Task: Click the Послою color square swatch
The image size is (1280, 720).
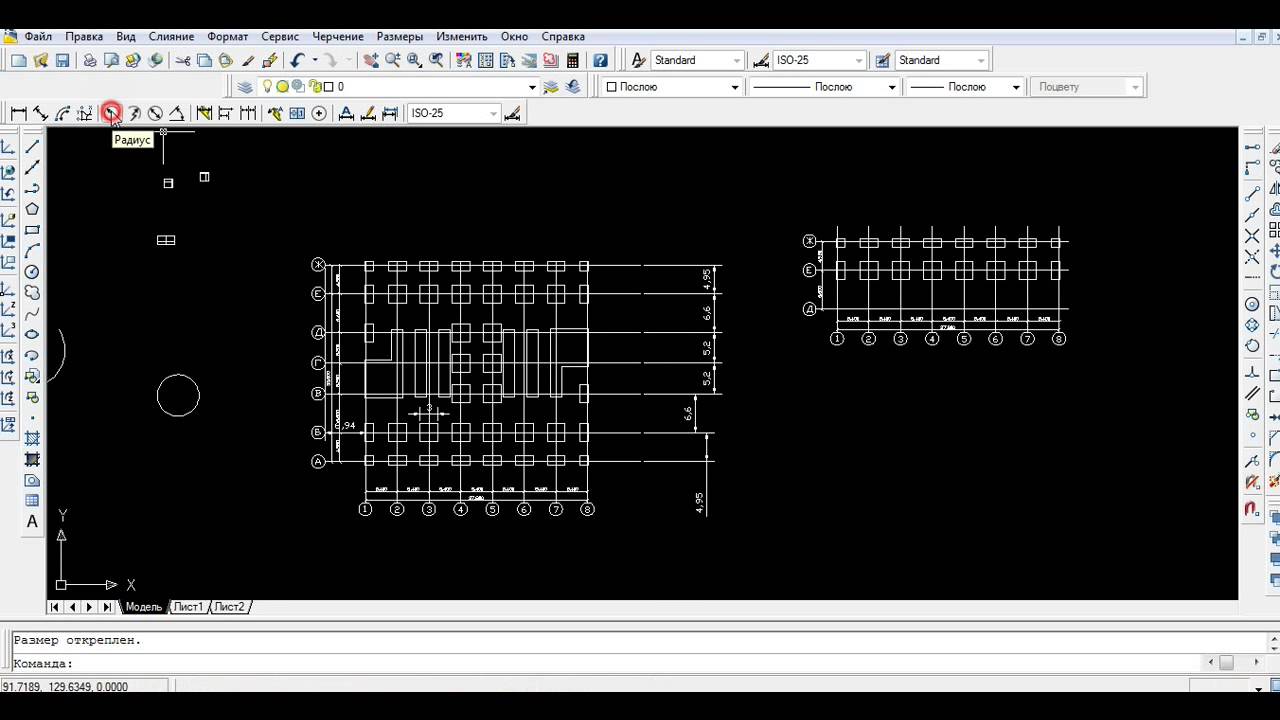Action: pos(612,87)
